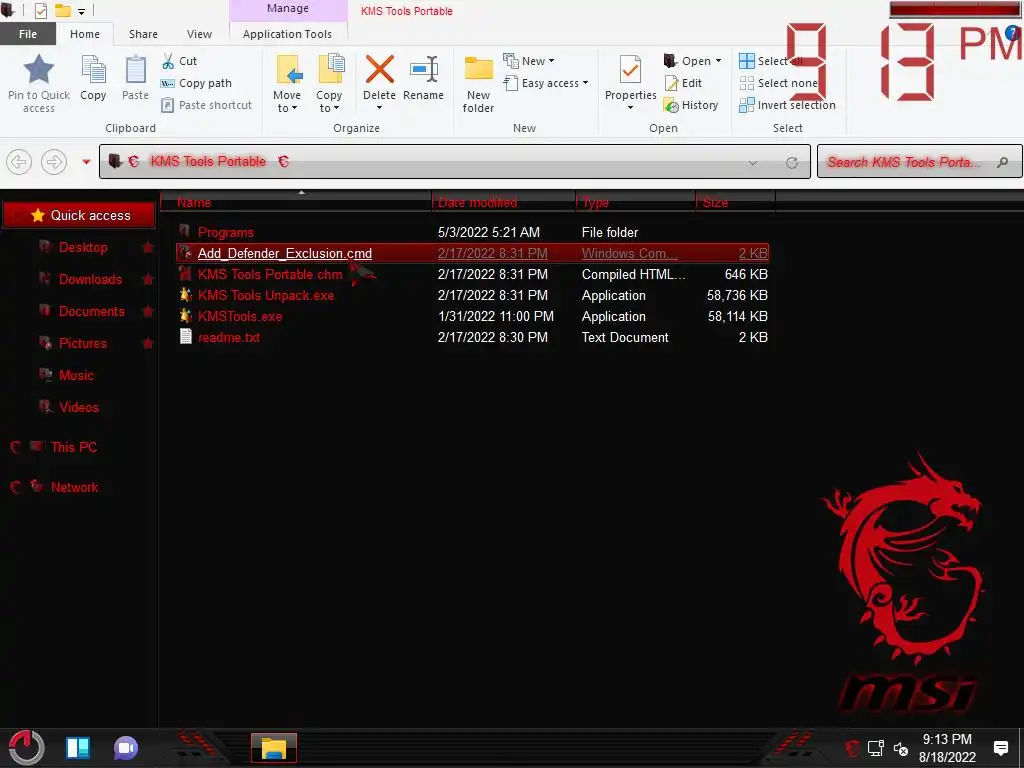Click the search magnifier icon
This screenshot has width=1024, height=768.
coord(1002,162)
